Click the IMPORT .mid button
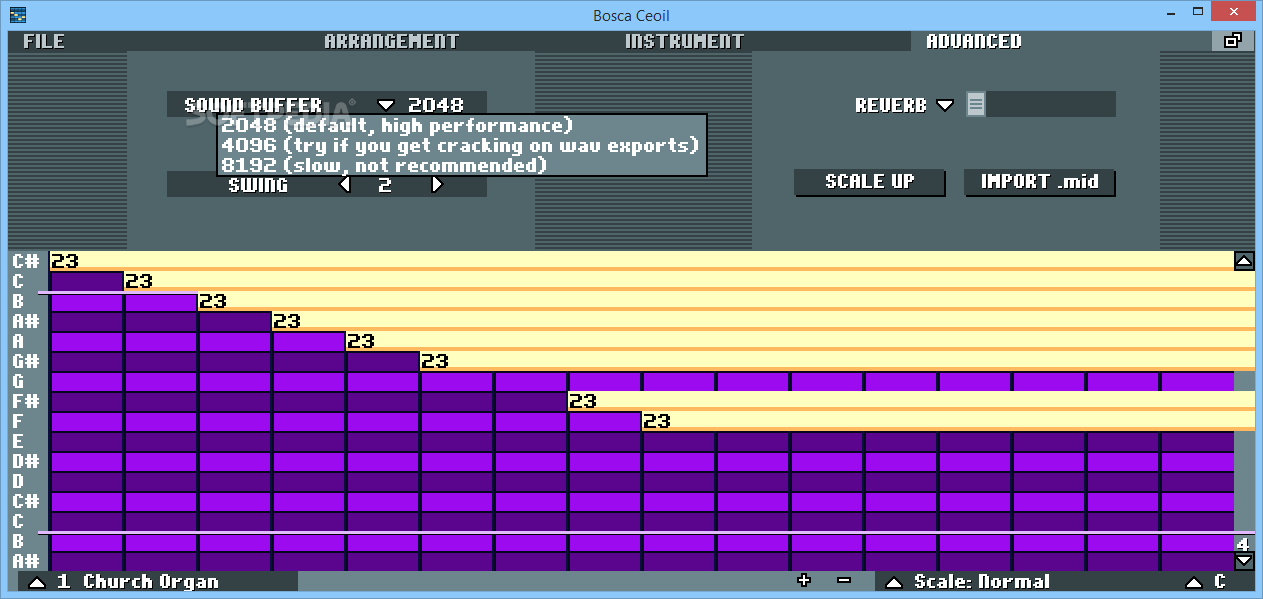1263x599 pixels. (1039, 182)
